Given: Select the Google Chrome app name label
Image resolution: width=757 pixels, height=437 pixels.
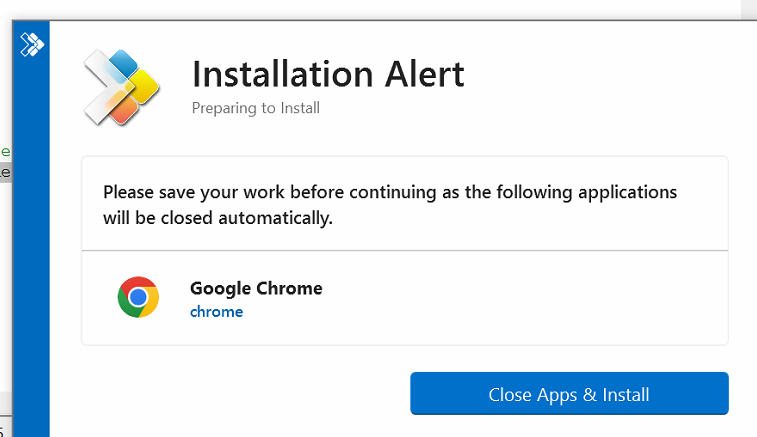Looking at the screenshot, I should (x=256, y=288).
